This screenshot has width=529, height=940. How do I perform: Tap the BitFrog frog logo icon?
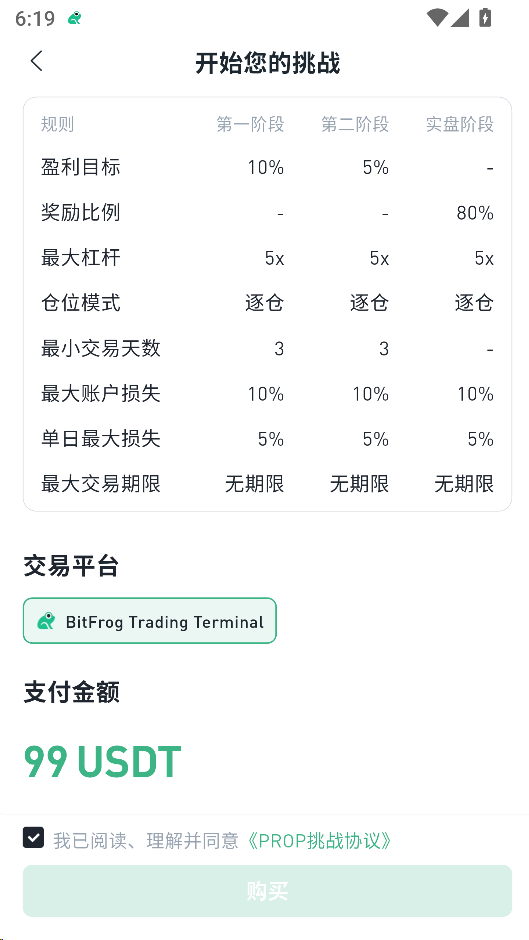(x=46, y=621)
